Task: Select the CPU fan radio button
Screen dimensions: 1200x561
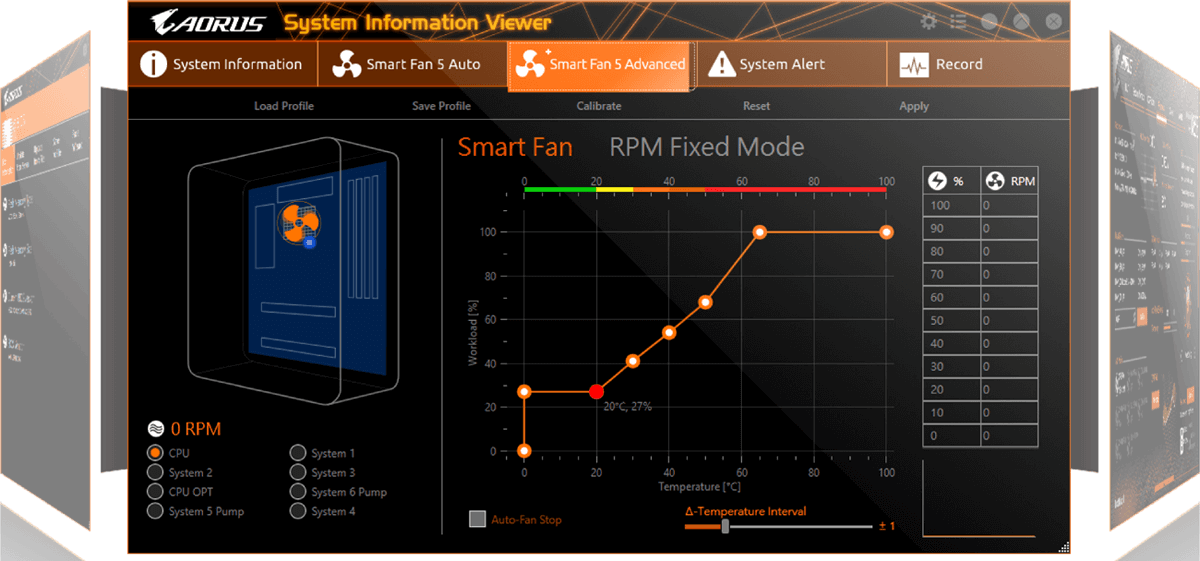Action: 155,453
